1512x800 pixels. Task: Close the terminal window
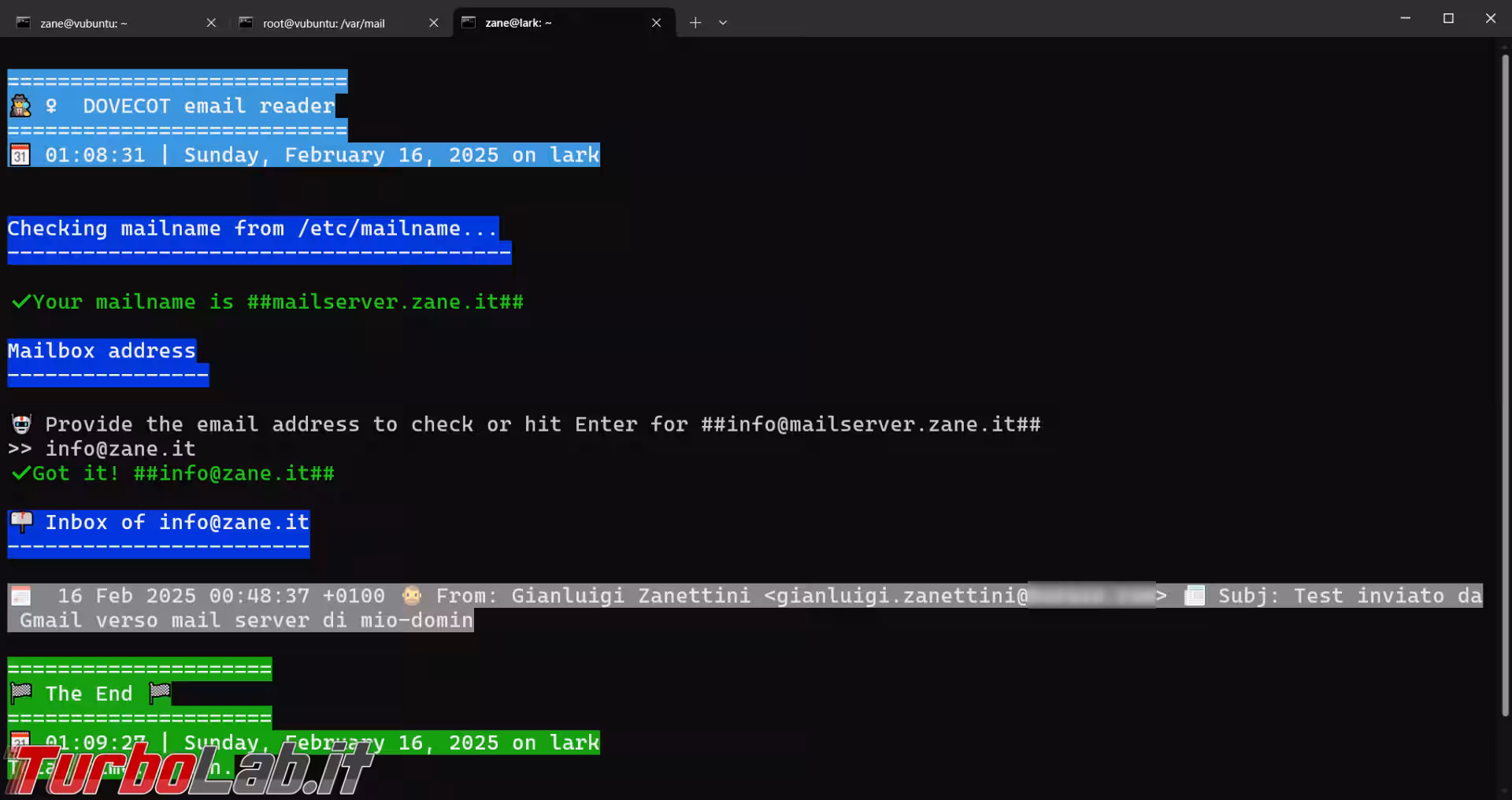pos(1491,18)
